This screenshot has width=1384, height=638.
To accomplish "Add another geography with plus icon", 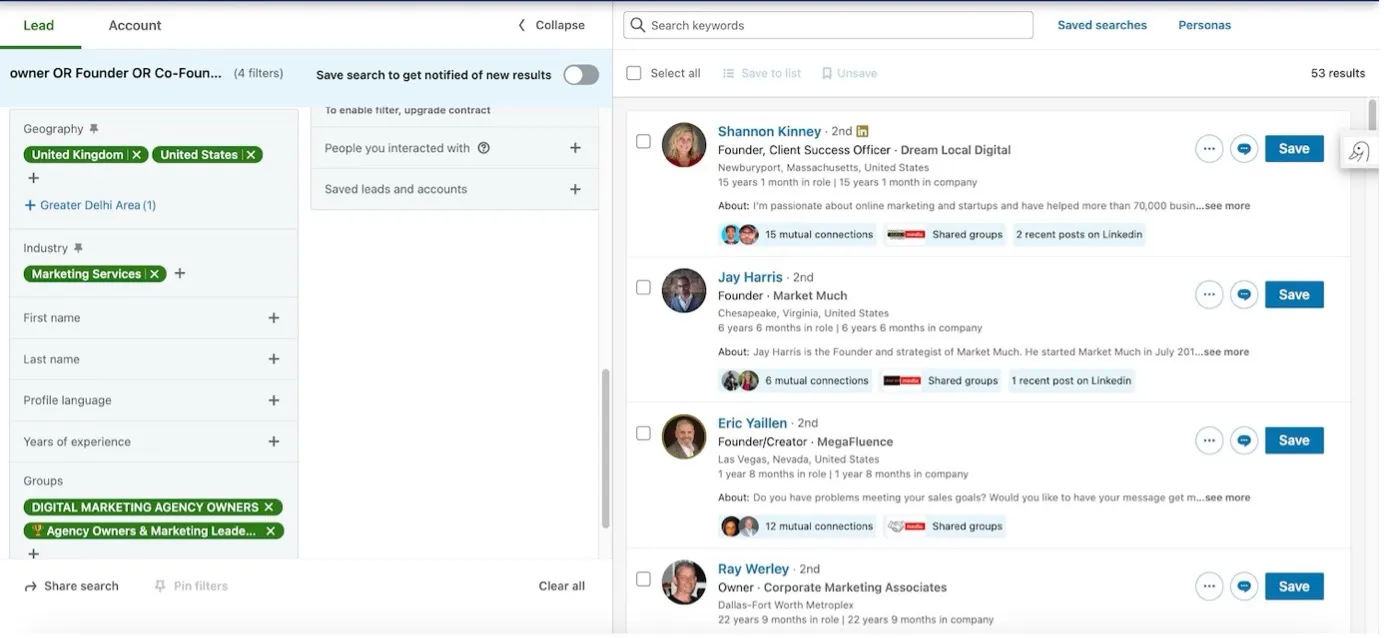I will tap(33, 178).
